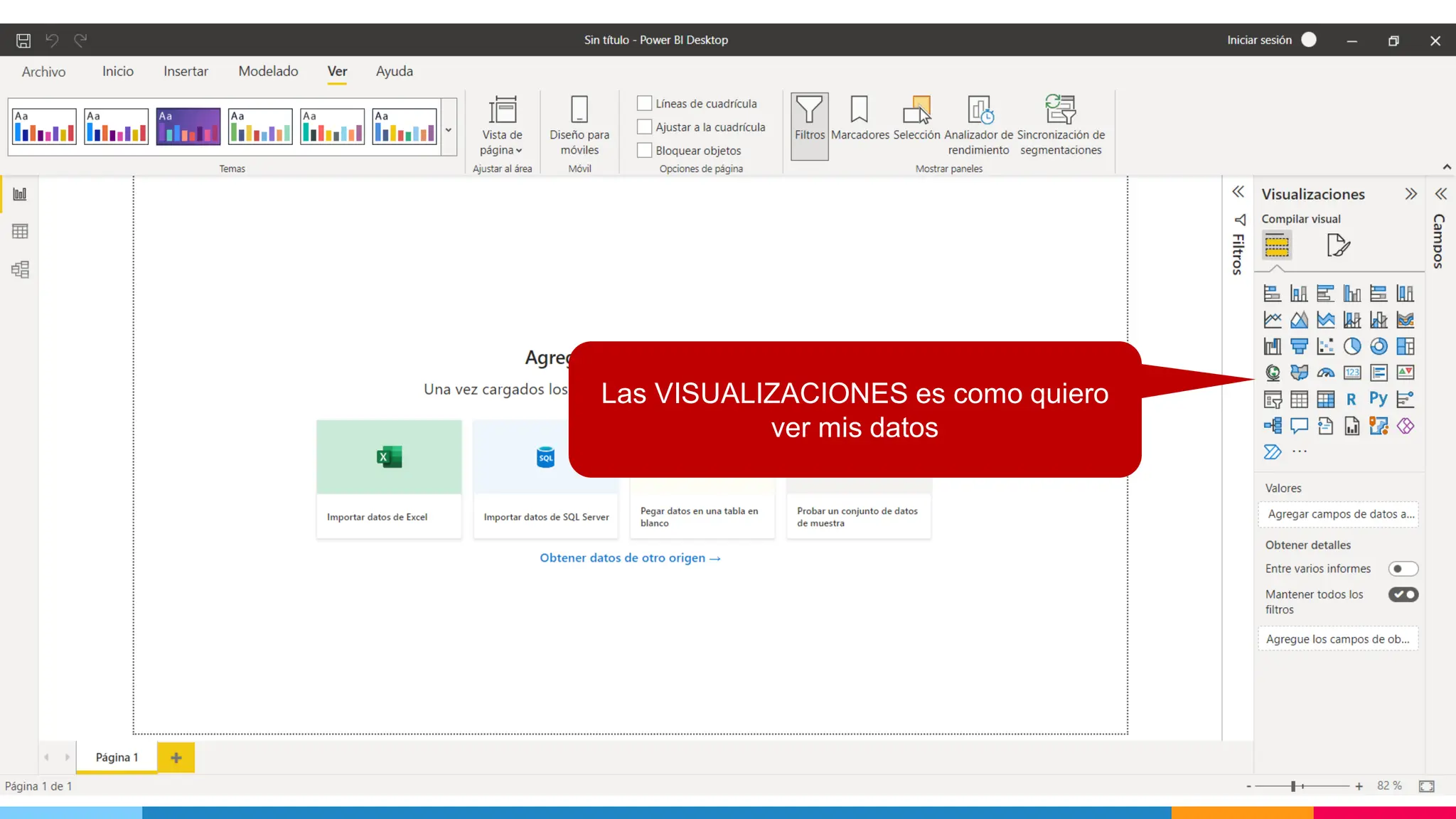Choose the R script visual
This screenshot has width=1456, height=819.
pos(1352,400)
